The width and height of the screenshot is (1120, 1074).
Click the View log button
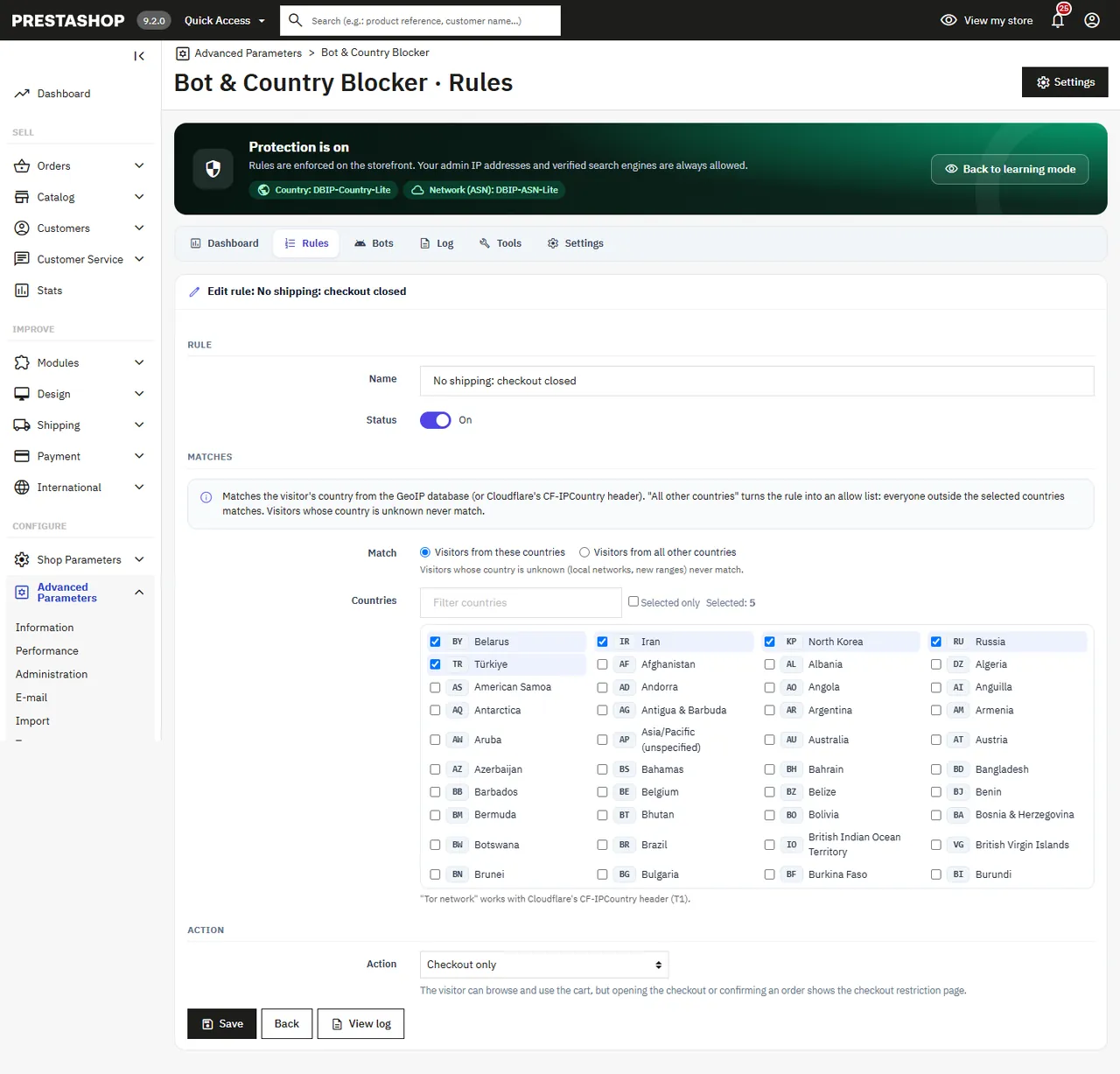360,1024
